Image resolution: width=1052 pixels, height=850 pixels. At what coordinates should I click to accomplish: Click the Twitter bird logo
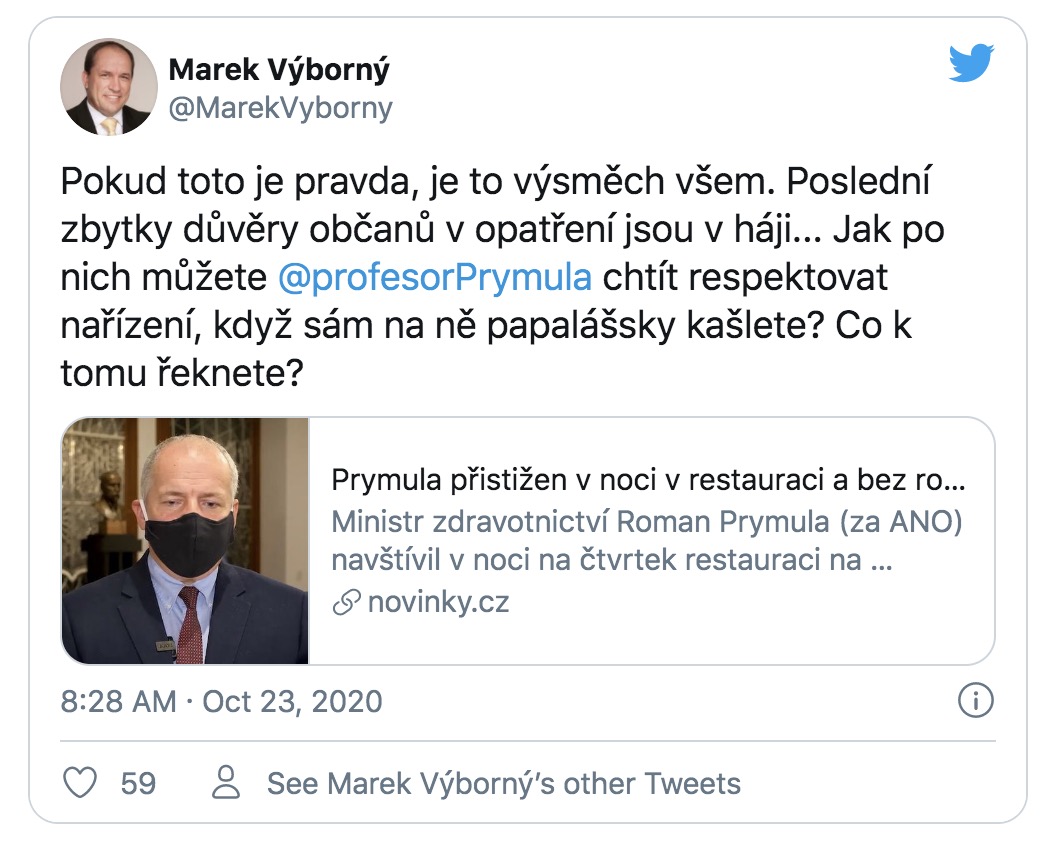(970, 64)
